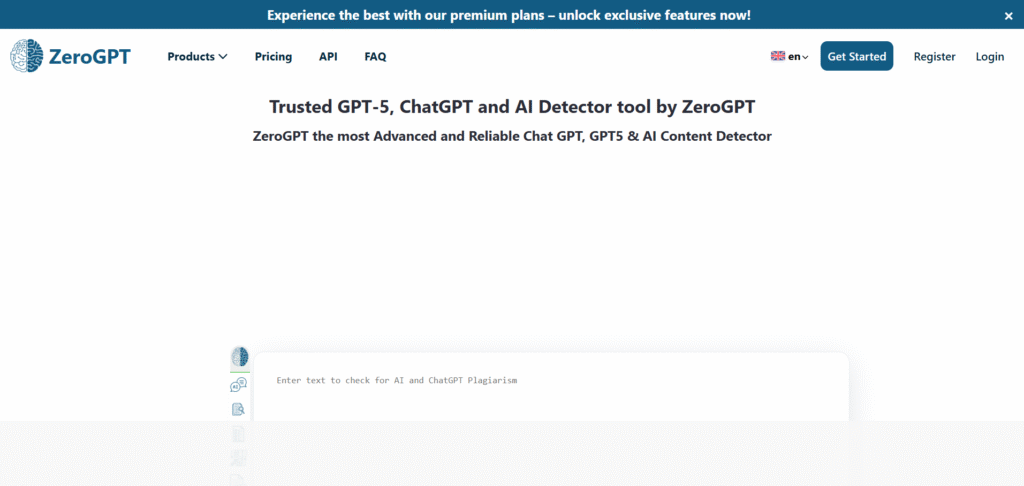Click the 'Trusted GPT-5, ChatGPT' main heading
The image size is (1024, 486).
pyautogui.click(x=512, y=106)
